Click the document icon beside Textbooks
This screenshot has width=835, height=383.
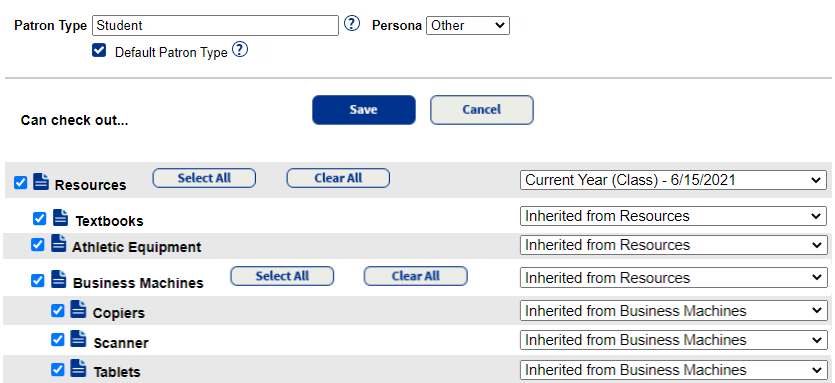61,217
